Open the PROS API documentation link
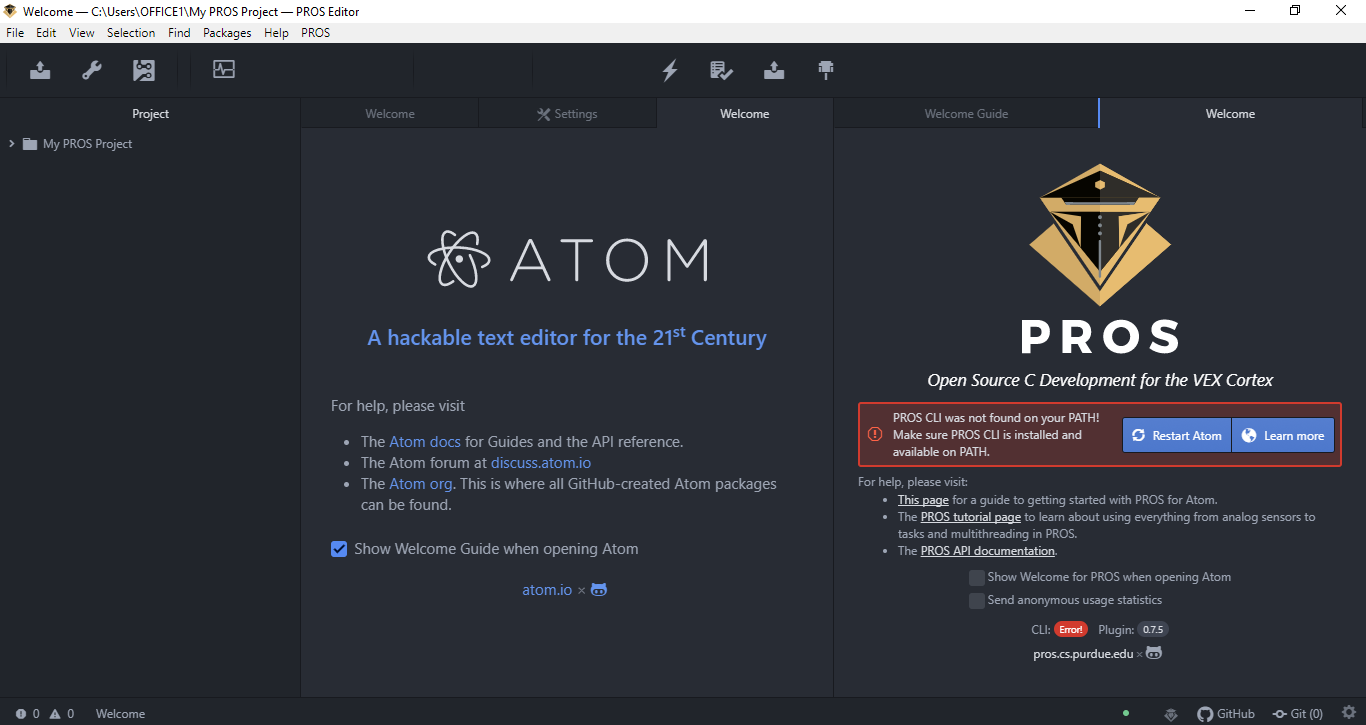This screenshot has width=1366, height=725. point(988,551)
